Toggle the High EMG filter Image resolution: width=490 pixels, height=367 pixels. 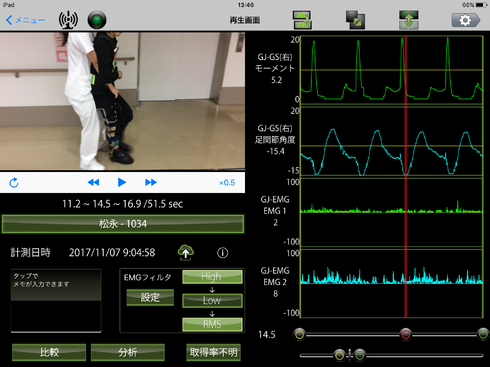click(212, 277)
